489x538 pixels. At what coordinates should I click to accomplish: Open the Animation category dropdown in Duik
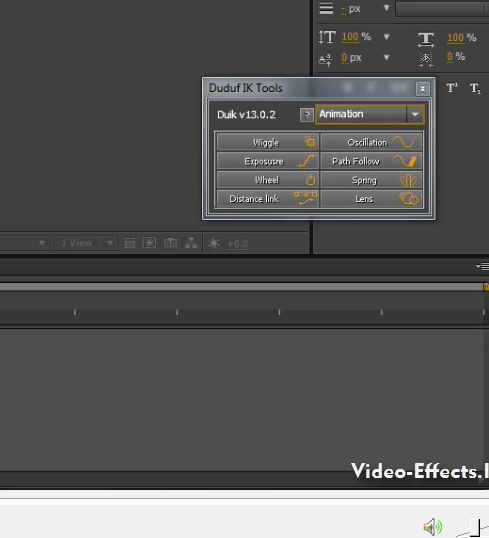click(370, 114)
